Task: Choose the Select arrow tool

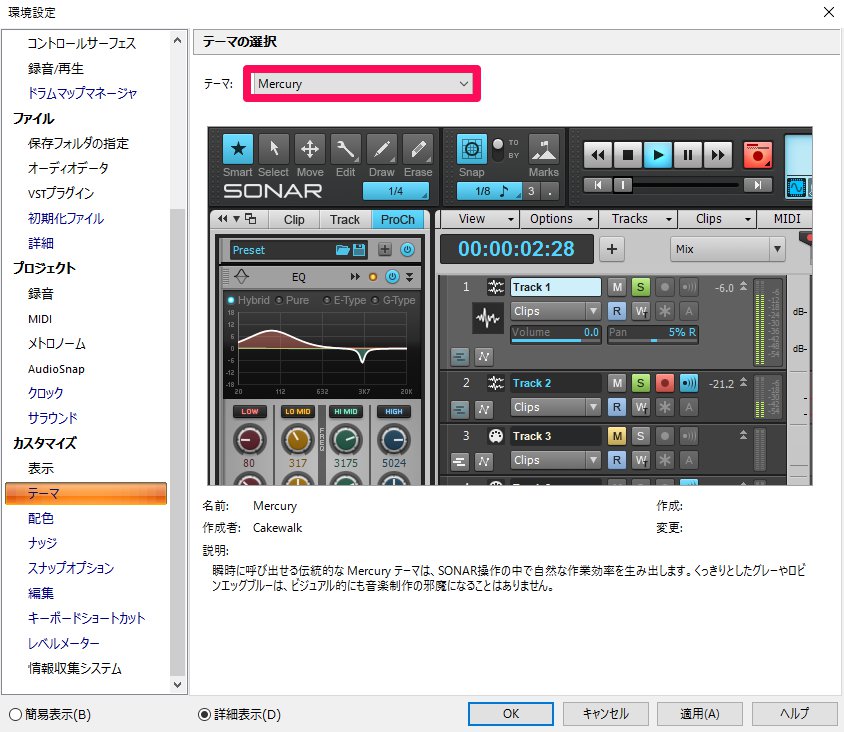Action: click(x=273, y=149)
